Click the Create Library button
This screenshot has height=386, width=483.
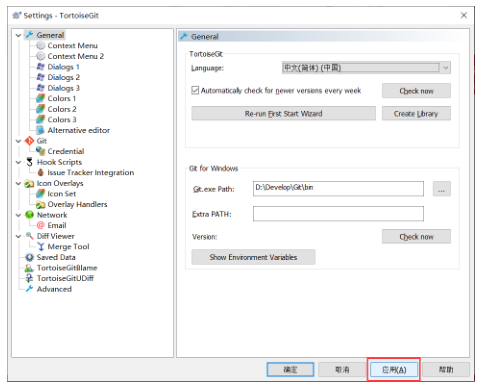(416, 114)
